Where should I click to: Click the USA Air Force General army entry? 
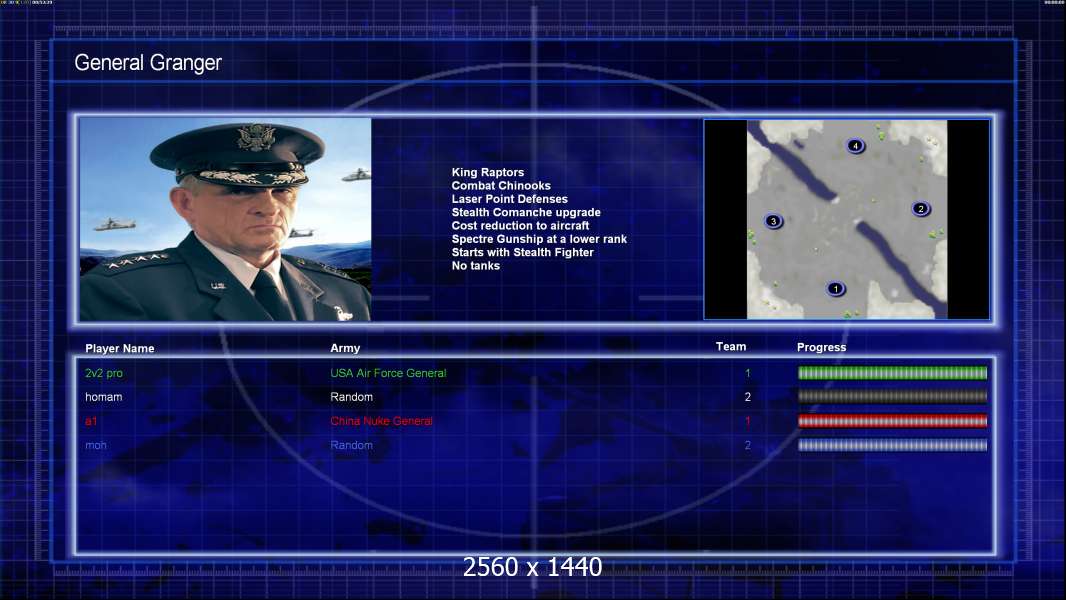pyautogui.click(x=388, y=373)
